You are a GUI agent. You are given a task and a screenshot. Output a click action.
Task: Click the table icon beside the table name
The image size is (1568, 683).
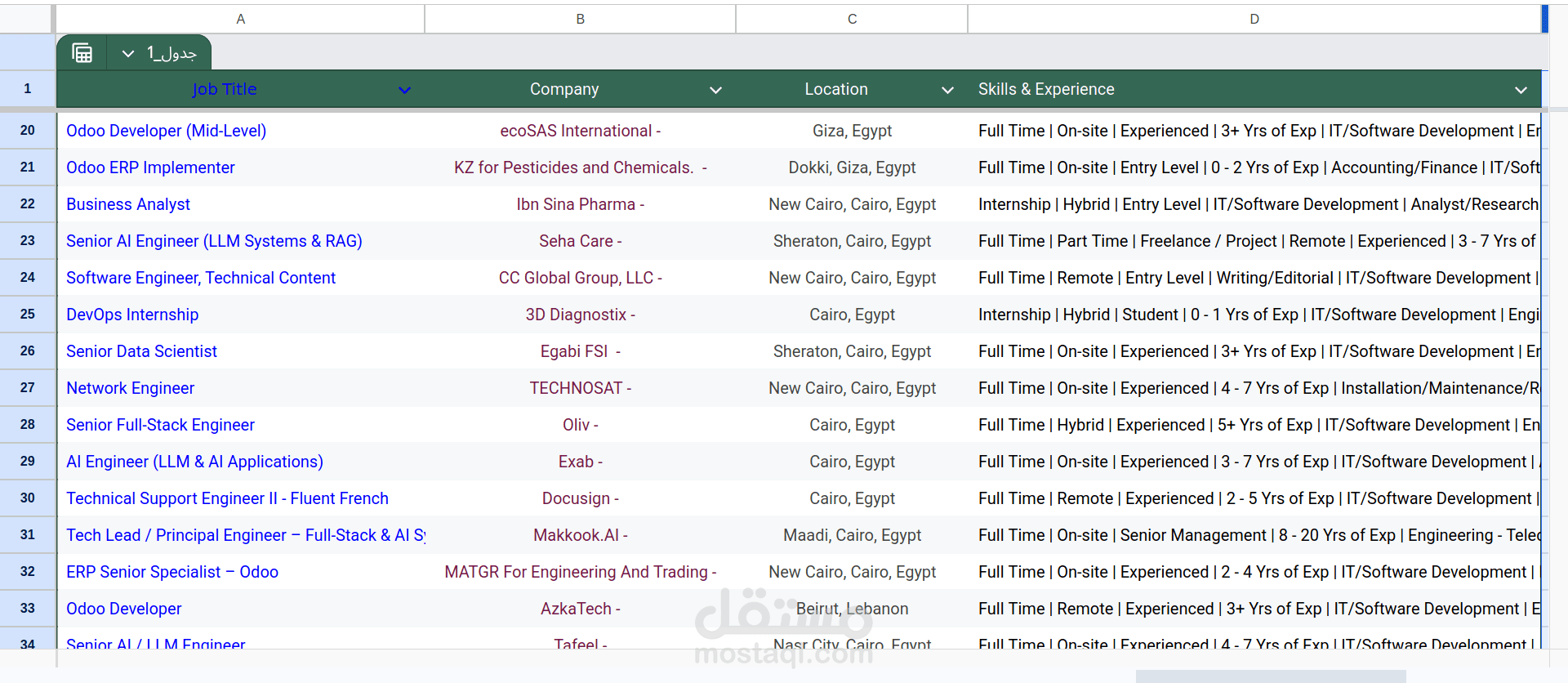82,53
